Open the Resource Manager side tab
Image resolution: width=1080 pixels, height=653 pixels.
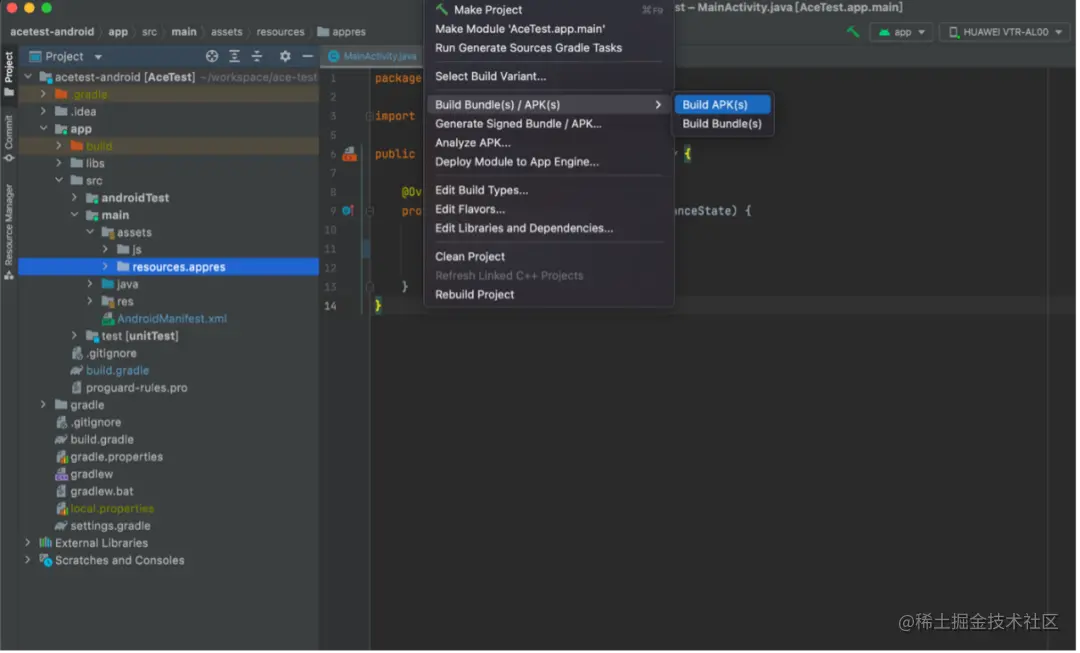point(9,231)
